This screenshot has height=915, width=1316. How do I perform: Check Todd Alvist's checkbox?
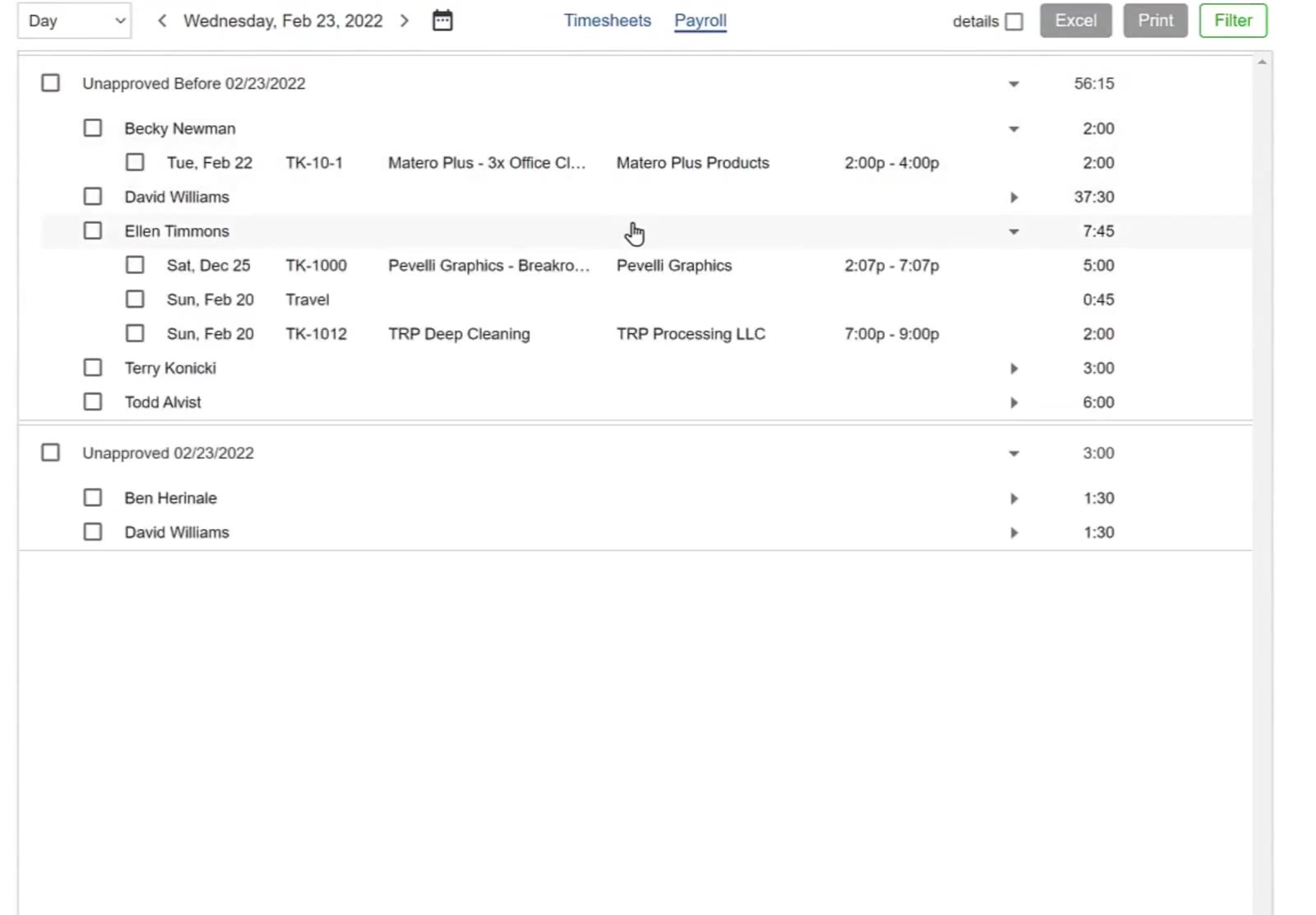(93, 402)
